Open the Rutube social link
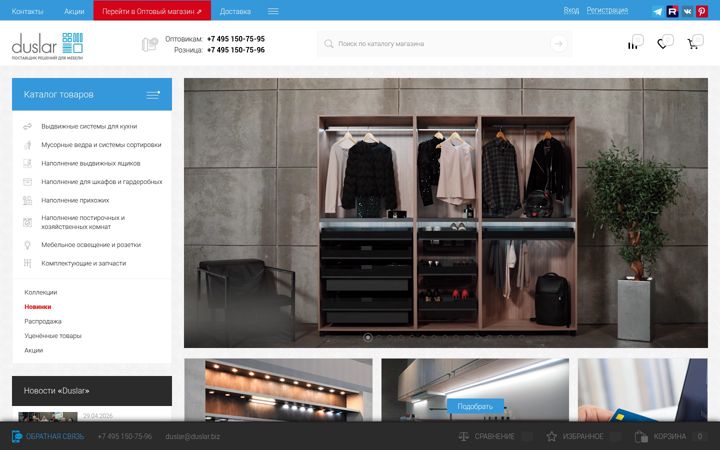Viewport: 720px width, 450px height. tap(672, 11)
